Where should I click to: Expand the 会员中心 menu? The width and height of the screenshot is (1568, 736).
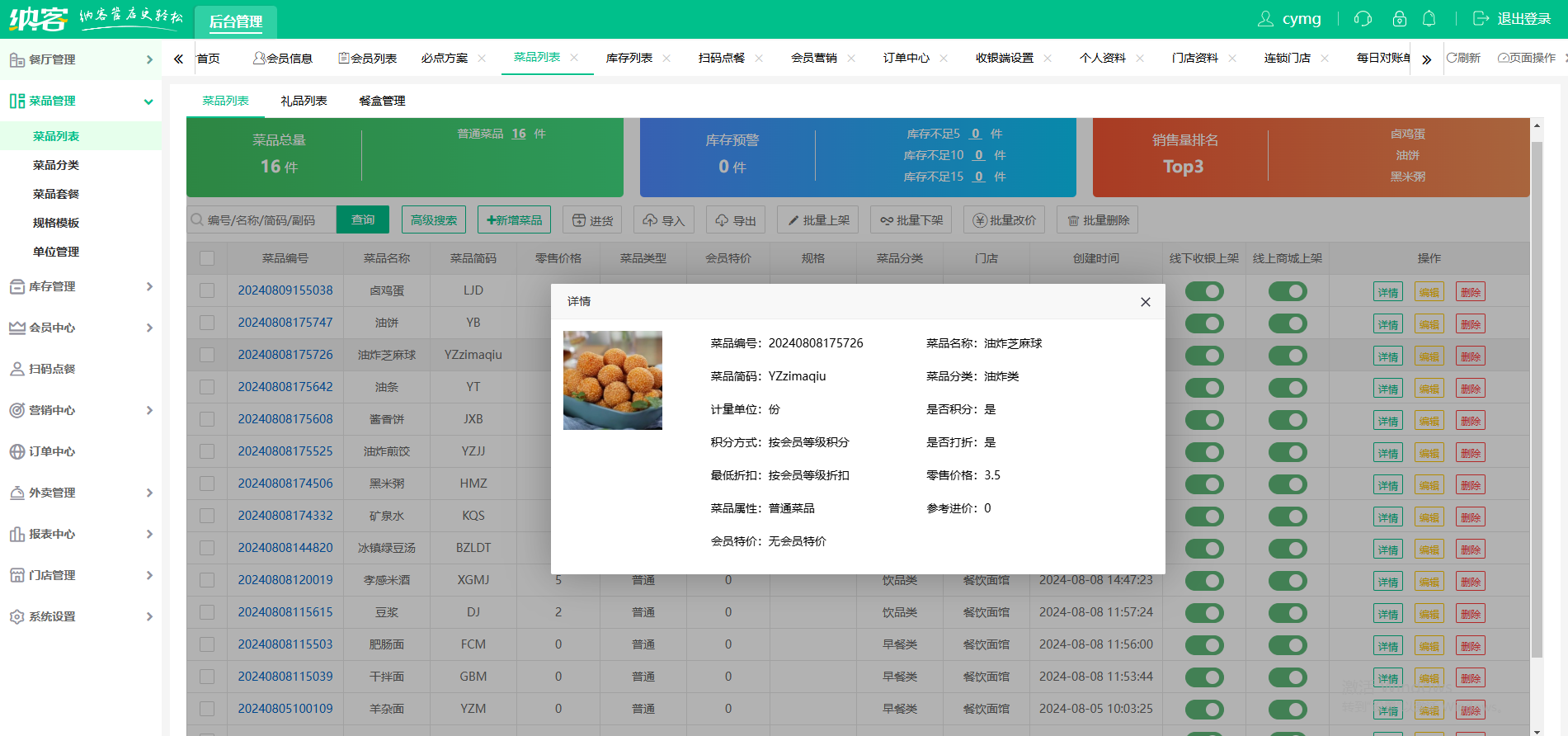coord(149,328)
